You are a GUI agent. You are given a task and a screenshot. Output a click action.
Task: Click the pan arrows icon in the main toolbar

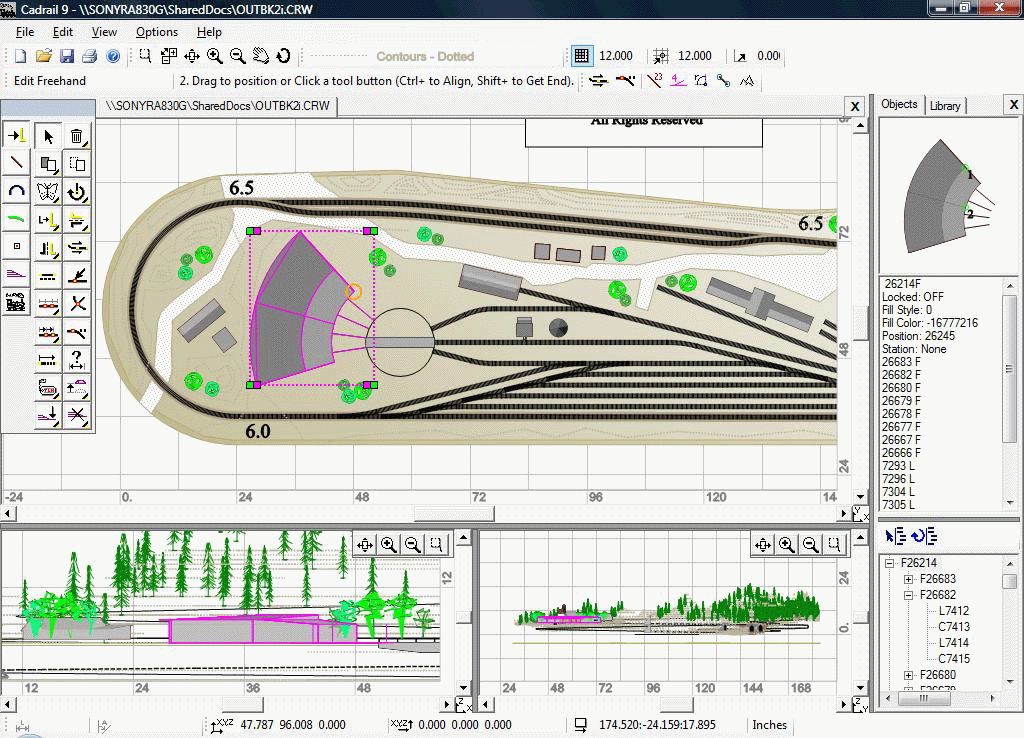[x=191, y=56]
